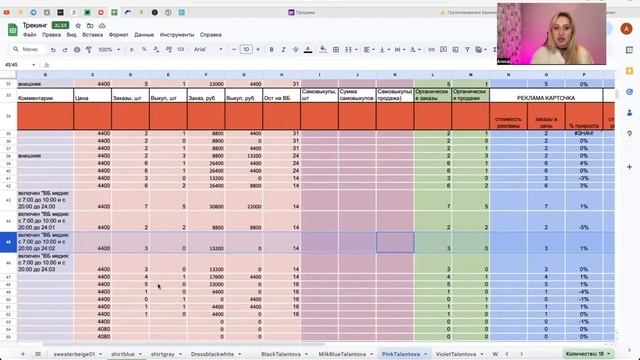This screenshot has height=360, width=640.
Task: Click the move to folder icon
Action: click(90, 25)
